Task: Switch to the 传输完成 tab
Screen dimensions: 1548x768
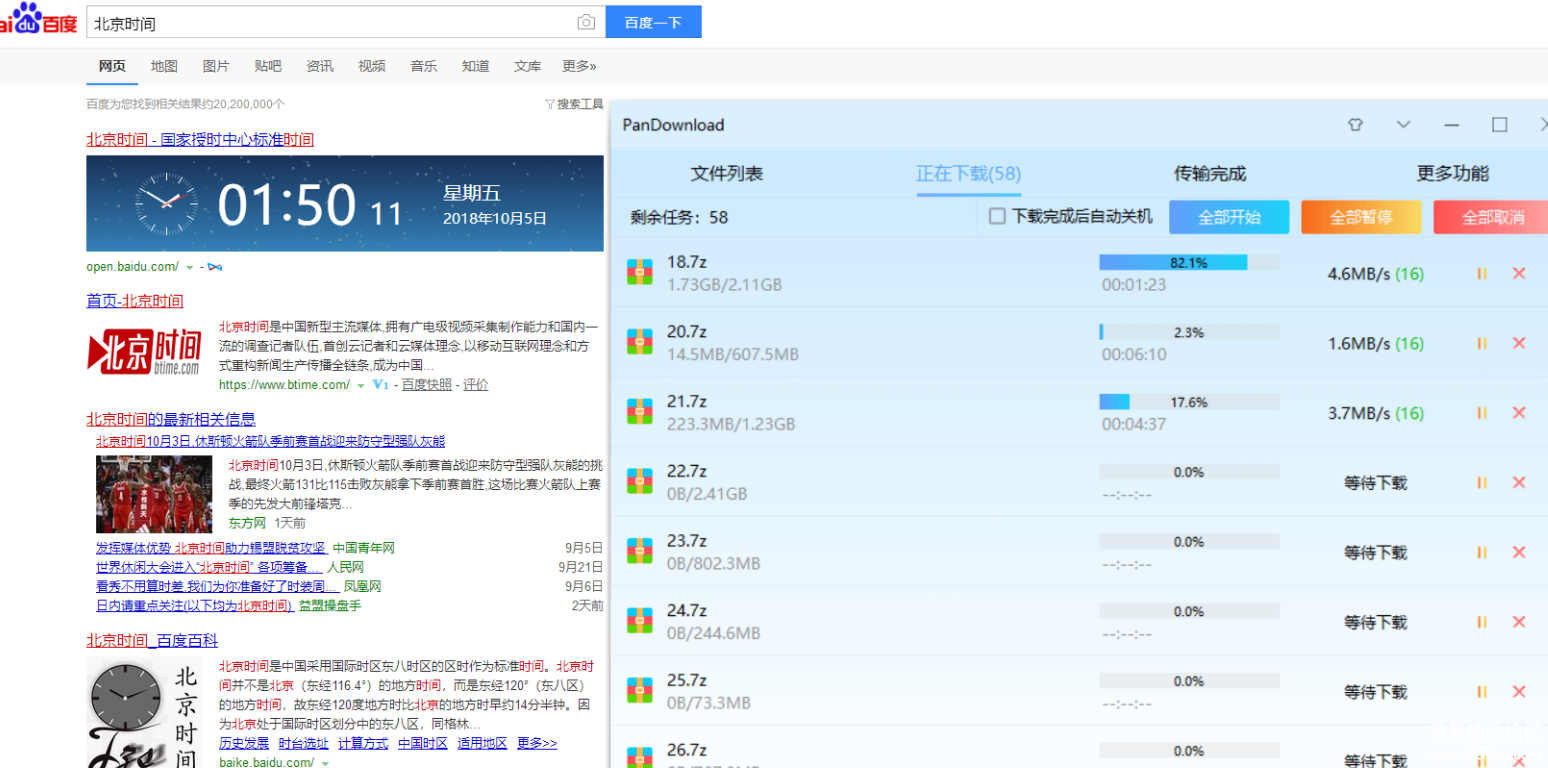Action: click(x=1210, y=174)
